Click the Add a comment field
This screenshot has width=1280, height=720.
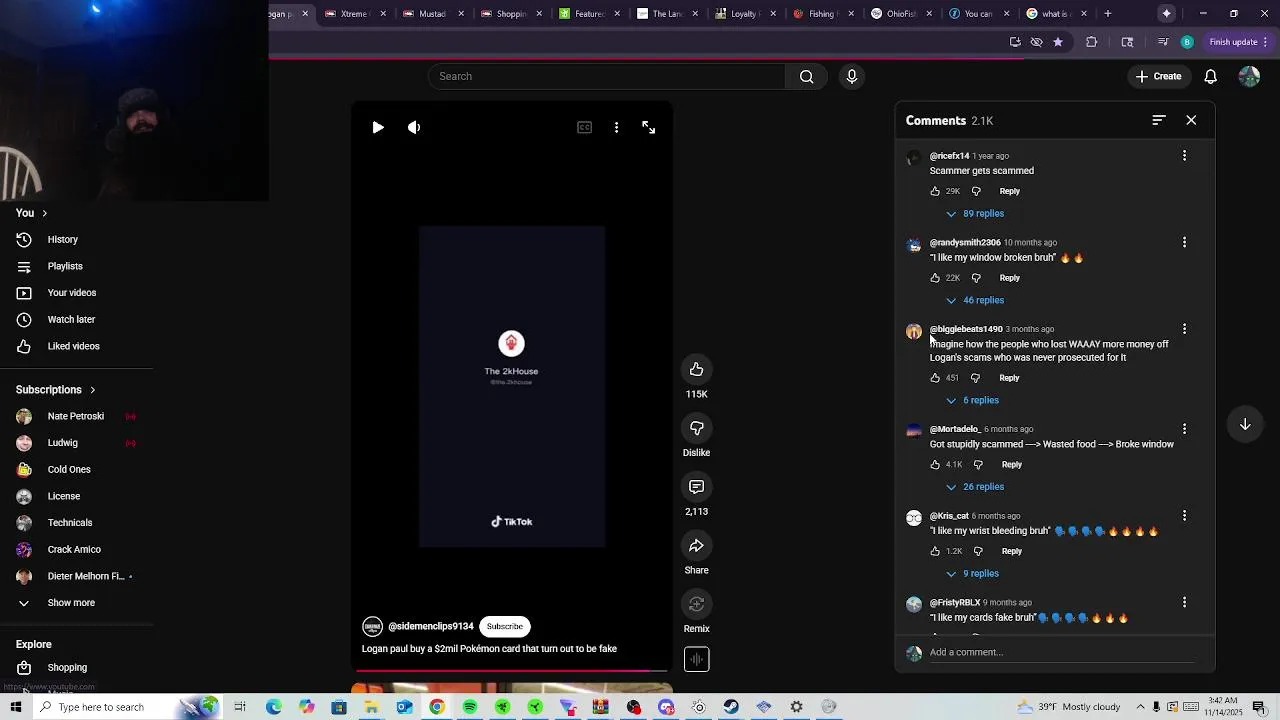1060,652
